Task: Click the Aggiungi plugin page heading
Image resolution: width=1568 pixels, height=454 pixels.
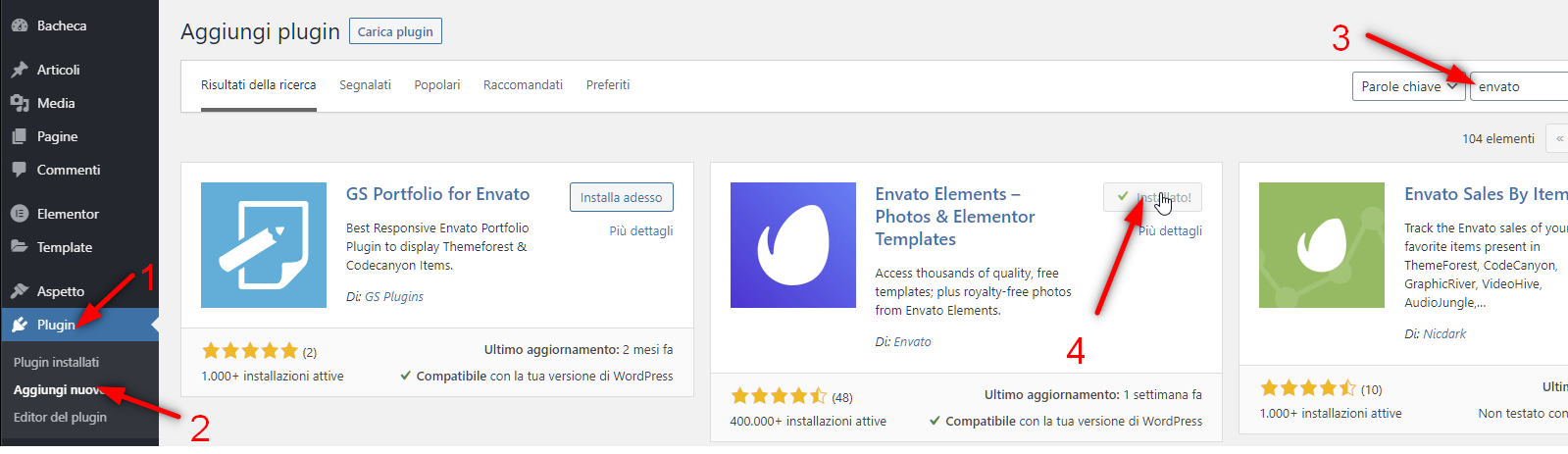Action: click(260, 31)
